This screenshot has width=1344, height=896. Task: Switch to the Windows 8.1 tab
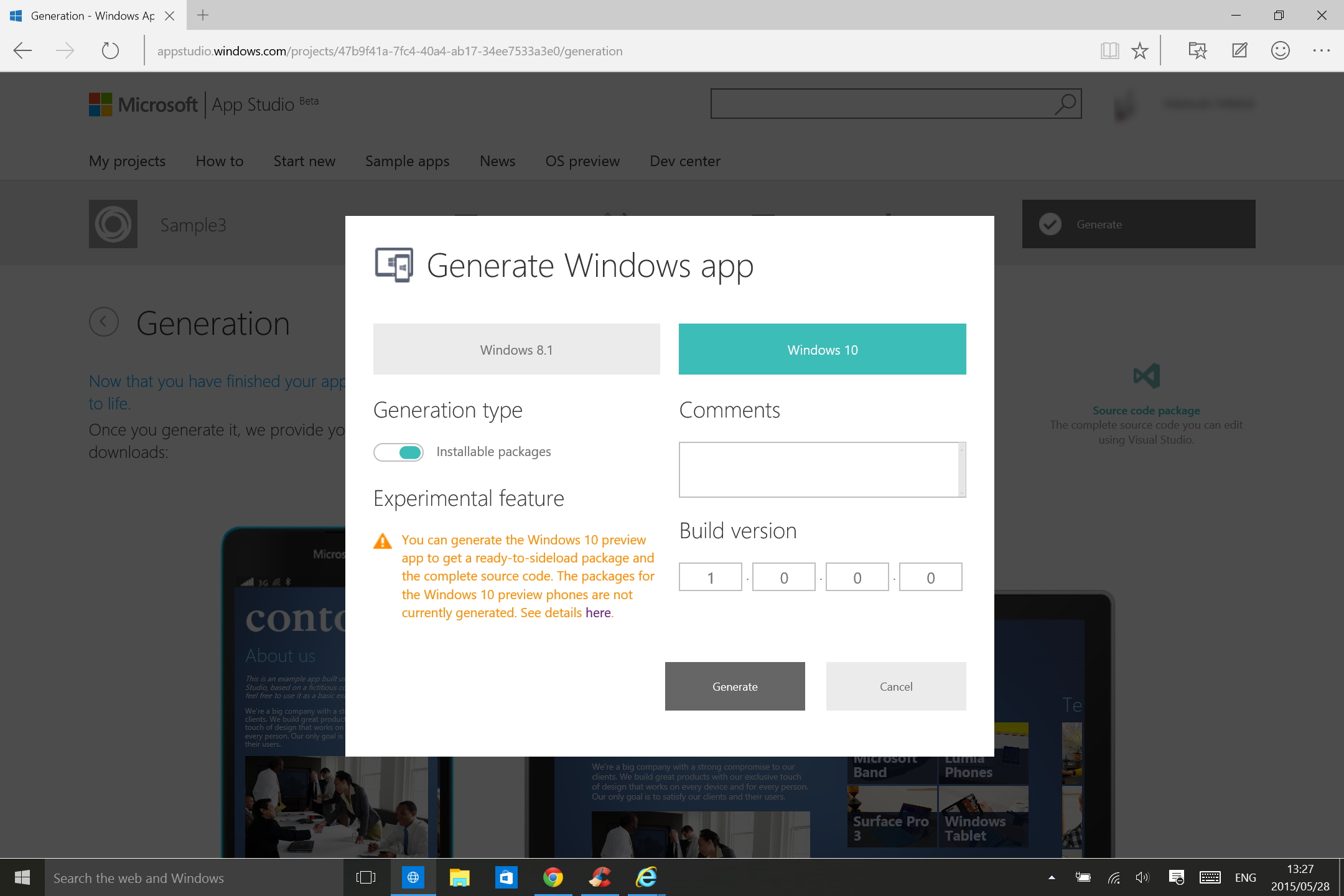click(516, 349)
